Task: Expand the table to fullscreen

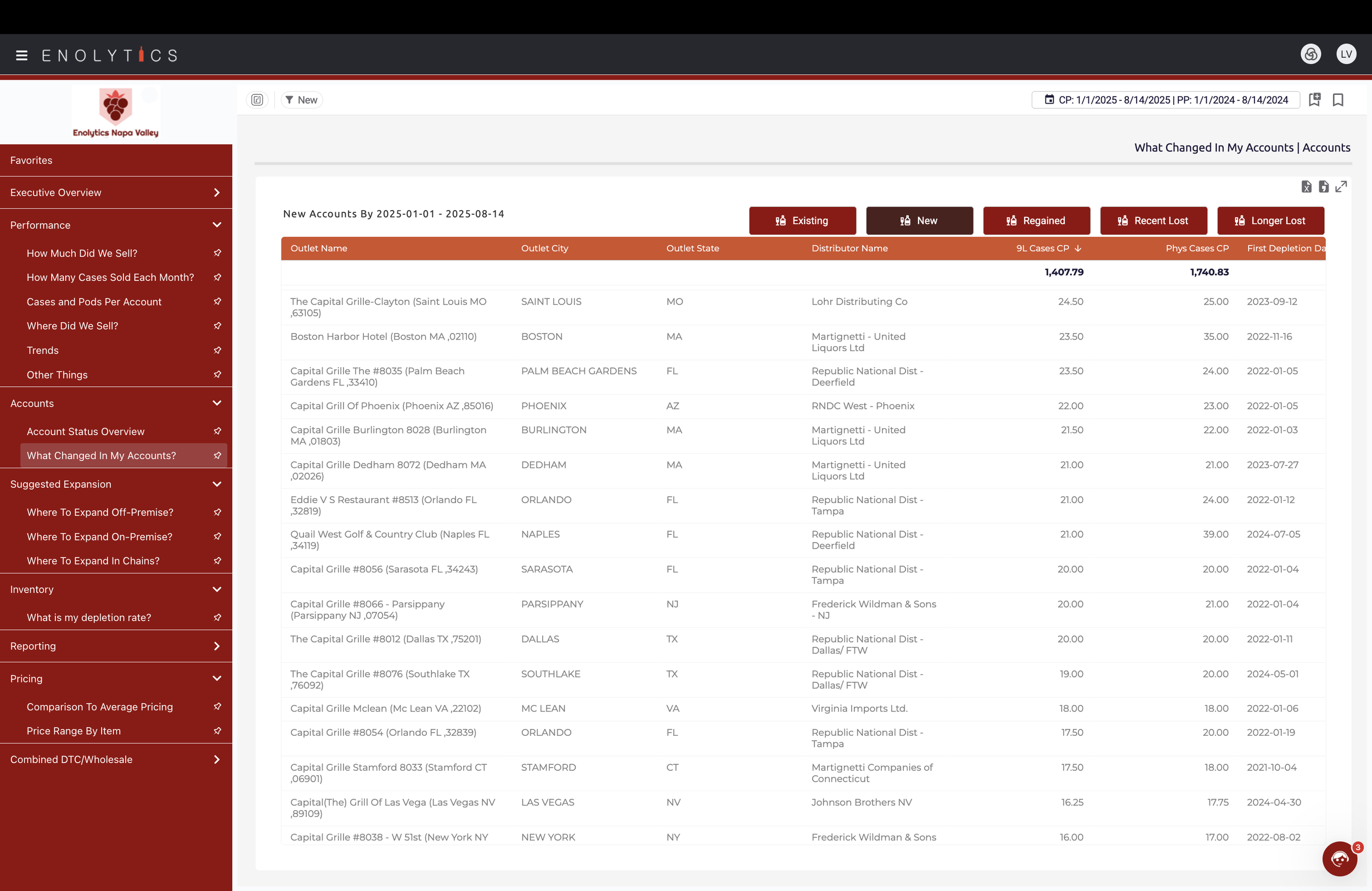Action: 1341,187
